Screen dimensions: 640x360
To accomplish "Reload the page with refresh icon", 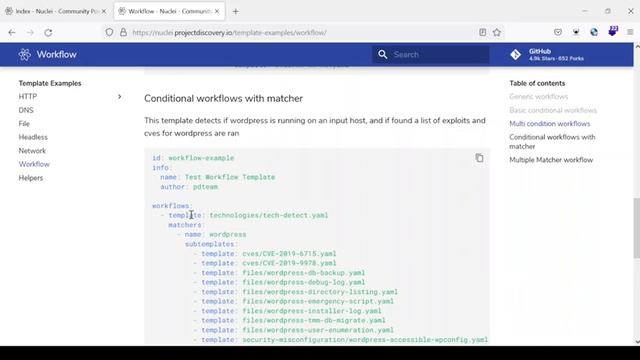I will (x=48, y=33).
